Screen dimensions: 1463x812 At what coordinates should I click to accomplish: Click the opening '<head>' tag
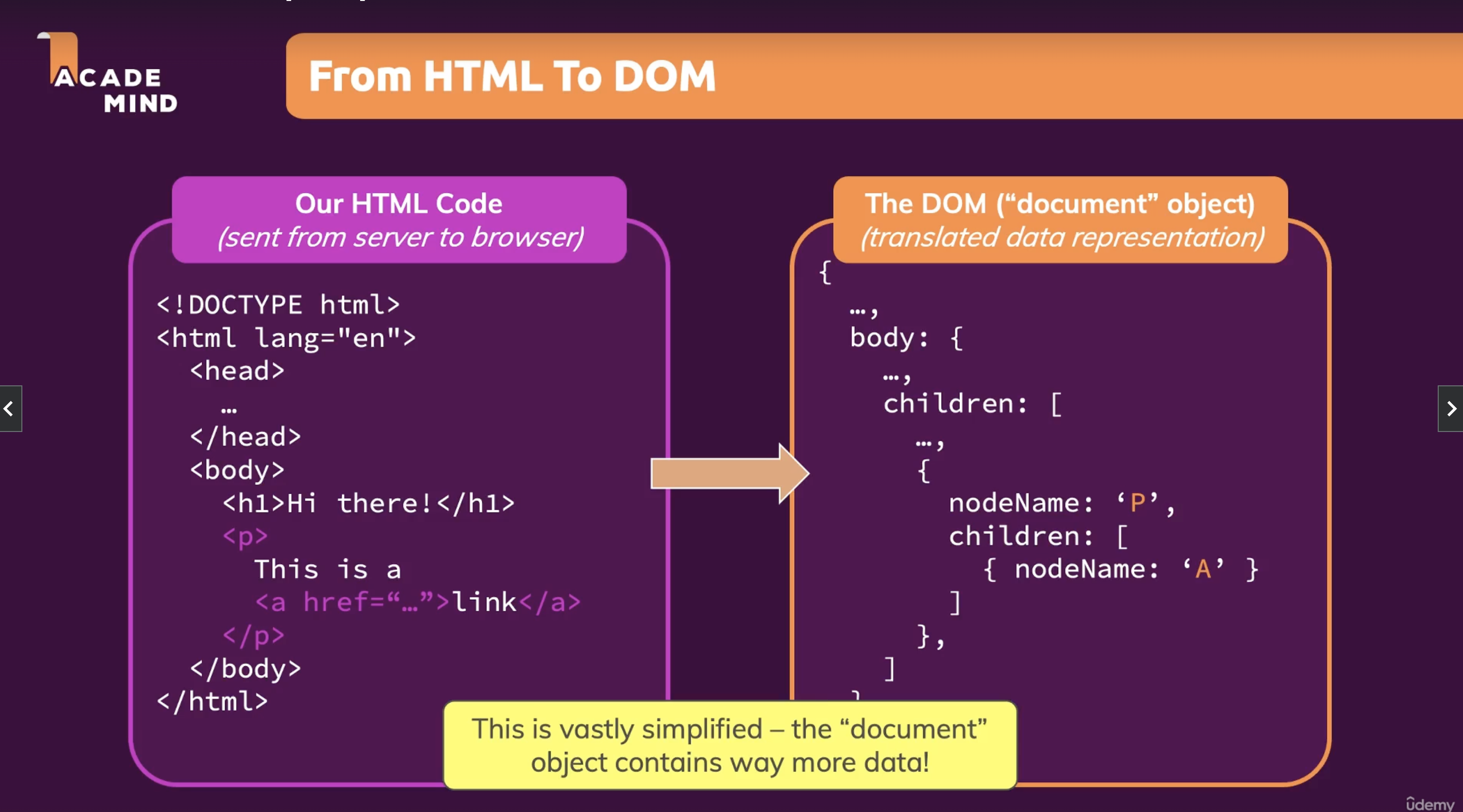237,371
